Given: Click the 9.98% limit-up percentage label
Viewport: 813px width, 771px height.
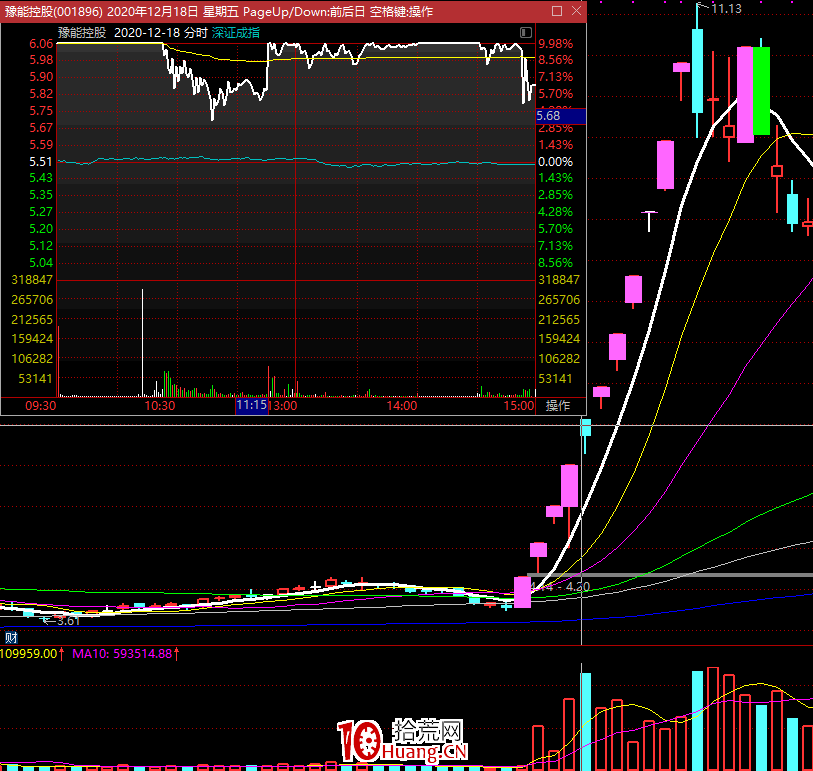Looking at the screenshot, I should click(555, 44).
